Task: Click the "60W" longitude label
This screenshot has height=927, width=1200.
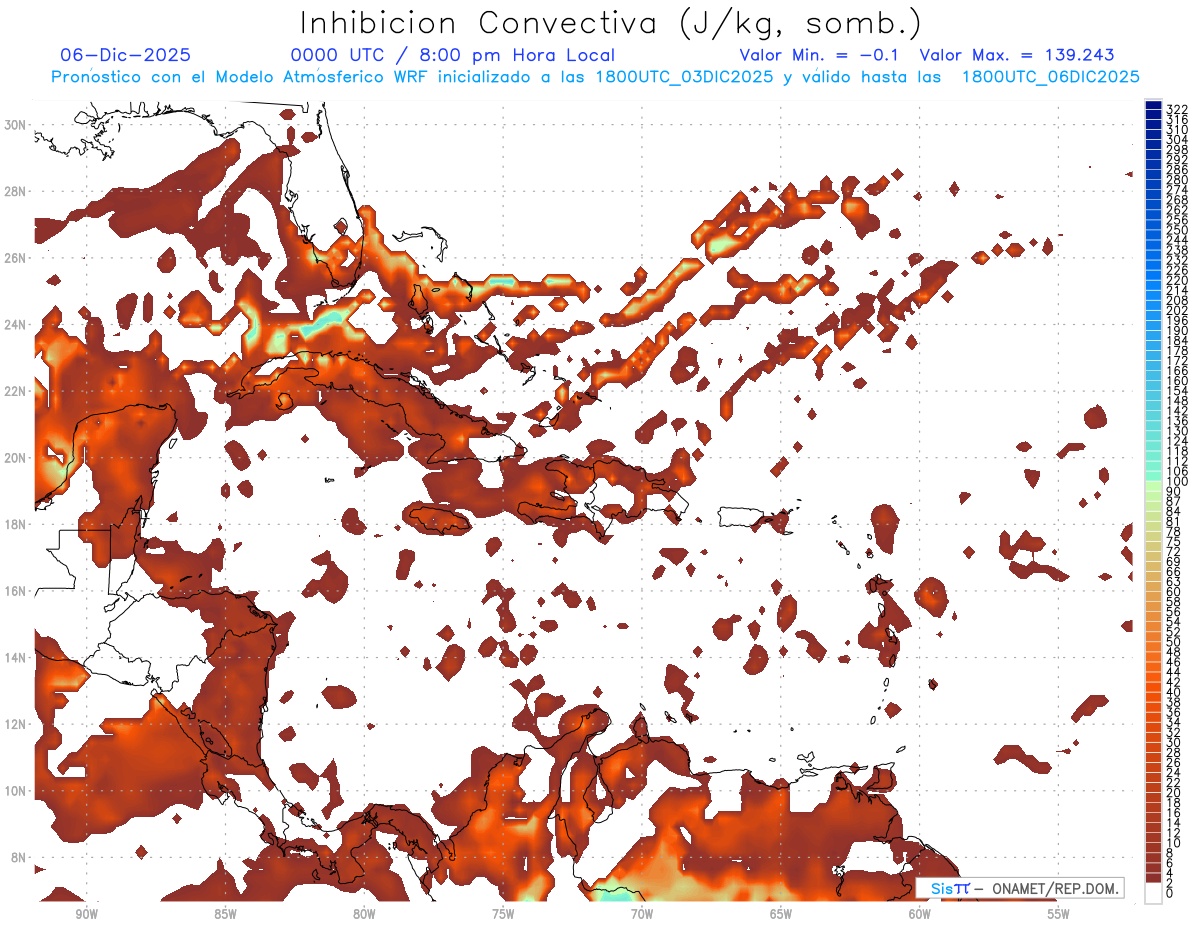Action: pyautogui.click(x=920, y=914)
